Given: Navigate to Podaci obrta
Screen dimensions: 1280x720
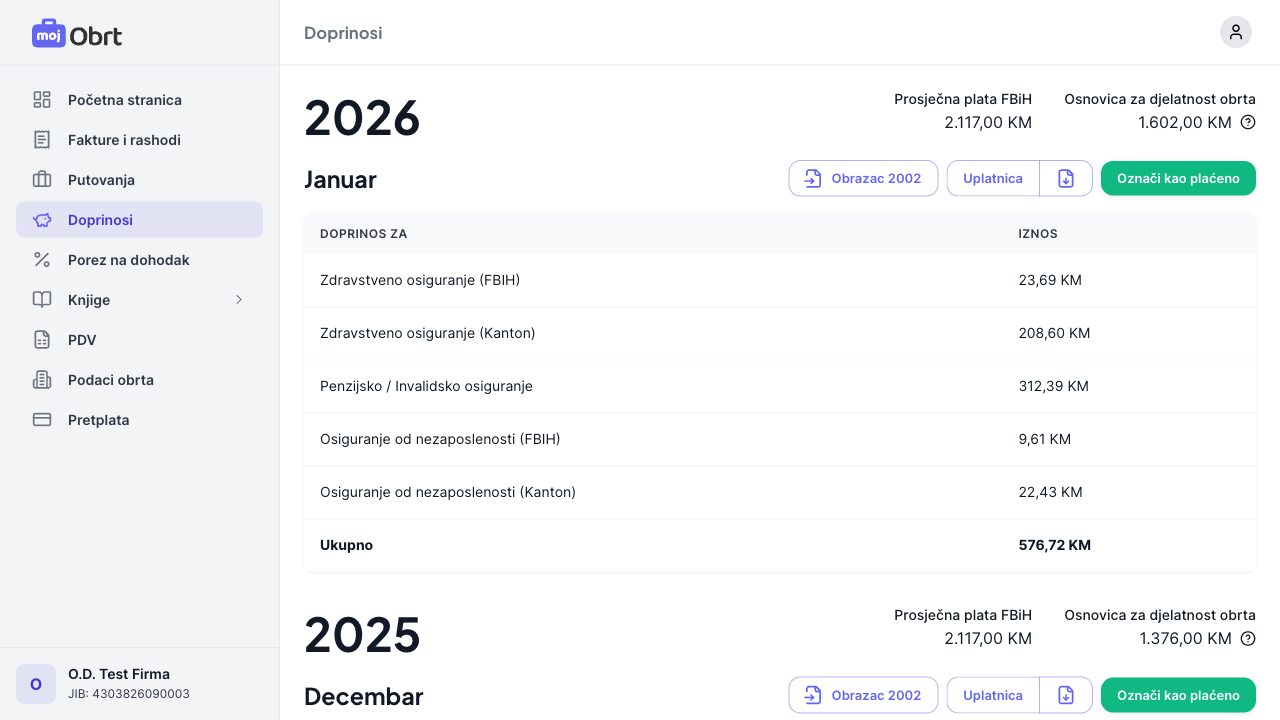Looking at the screenshot, I should coord(110,380).
